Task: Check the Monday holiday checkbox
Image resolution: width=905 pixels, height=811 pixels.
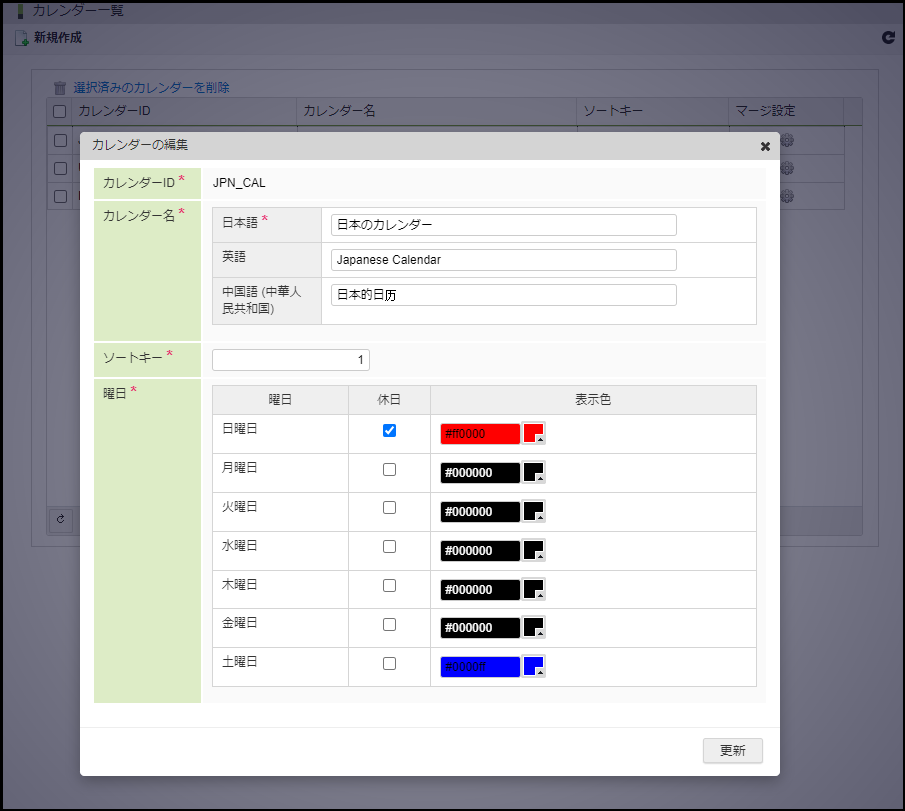Action: pyautogui.click(x=389, y=469)
